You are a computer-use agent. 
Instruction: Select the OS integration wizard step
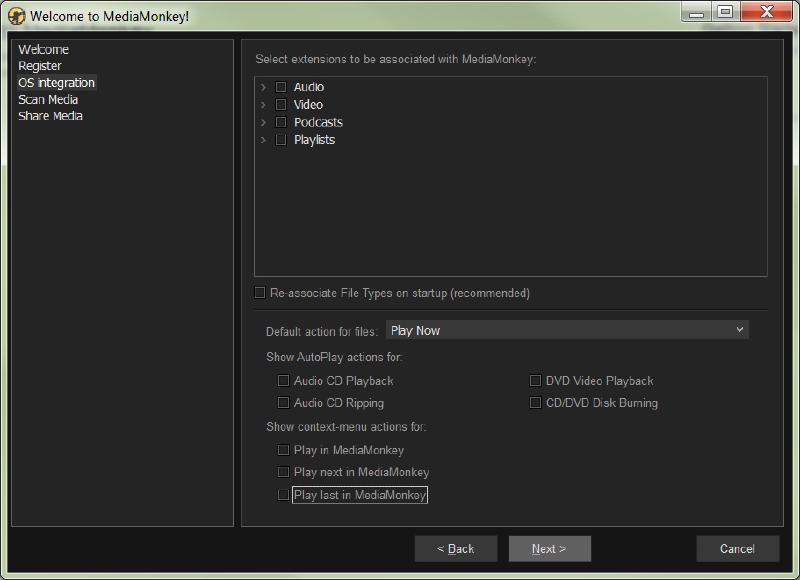click(x=57, y=83)
